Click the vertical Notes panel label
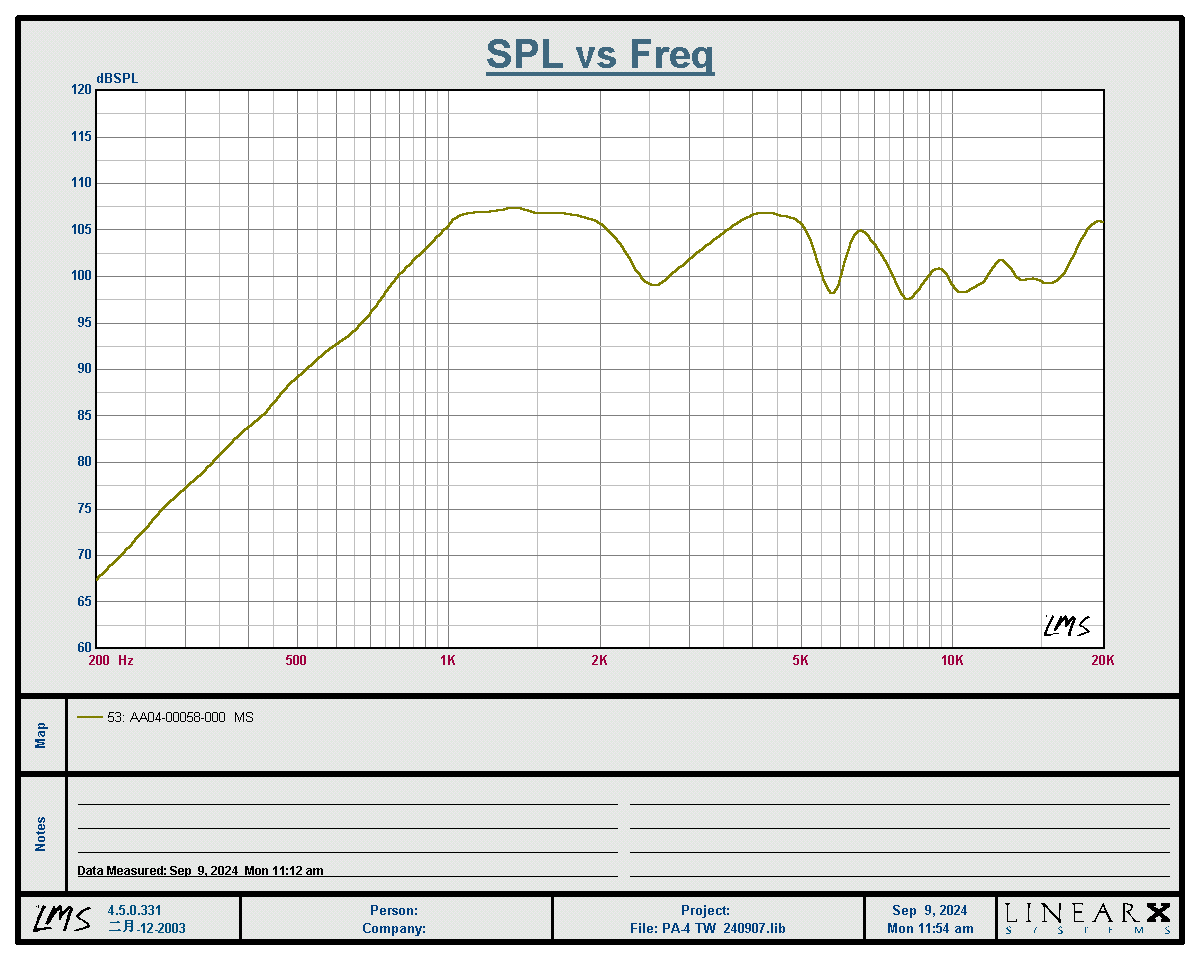Viewport: 1200px width, 960px height. [x=41, y=834]
